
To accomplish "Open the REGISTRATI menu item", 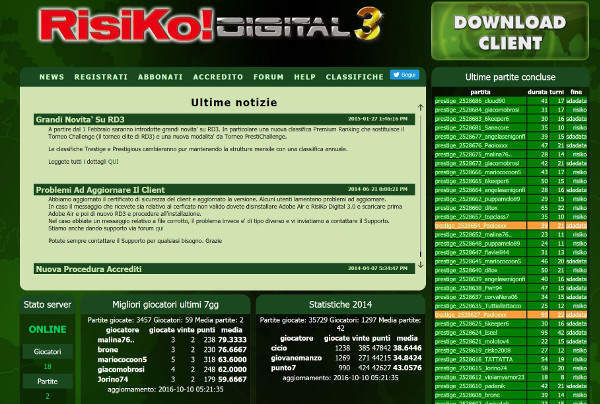I will [x=101, y=77].
